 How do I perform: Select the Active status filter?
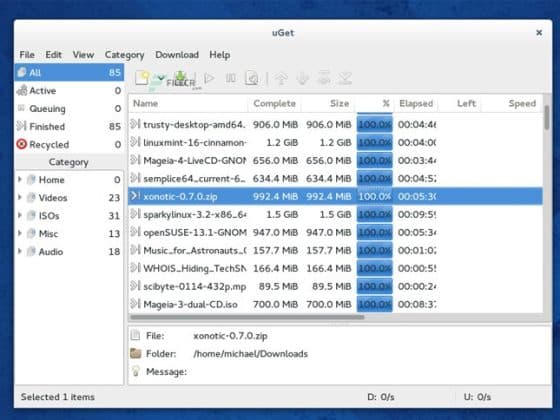pyautogui.click(x=69, y=90)
